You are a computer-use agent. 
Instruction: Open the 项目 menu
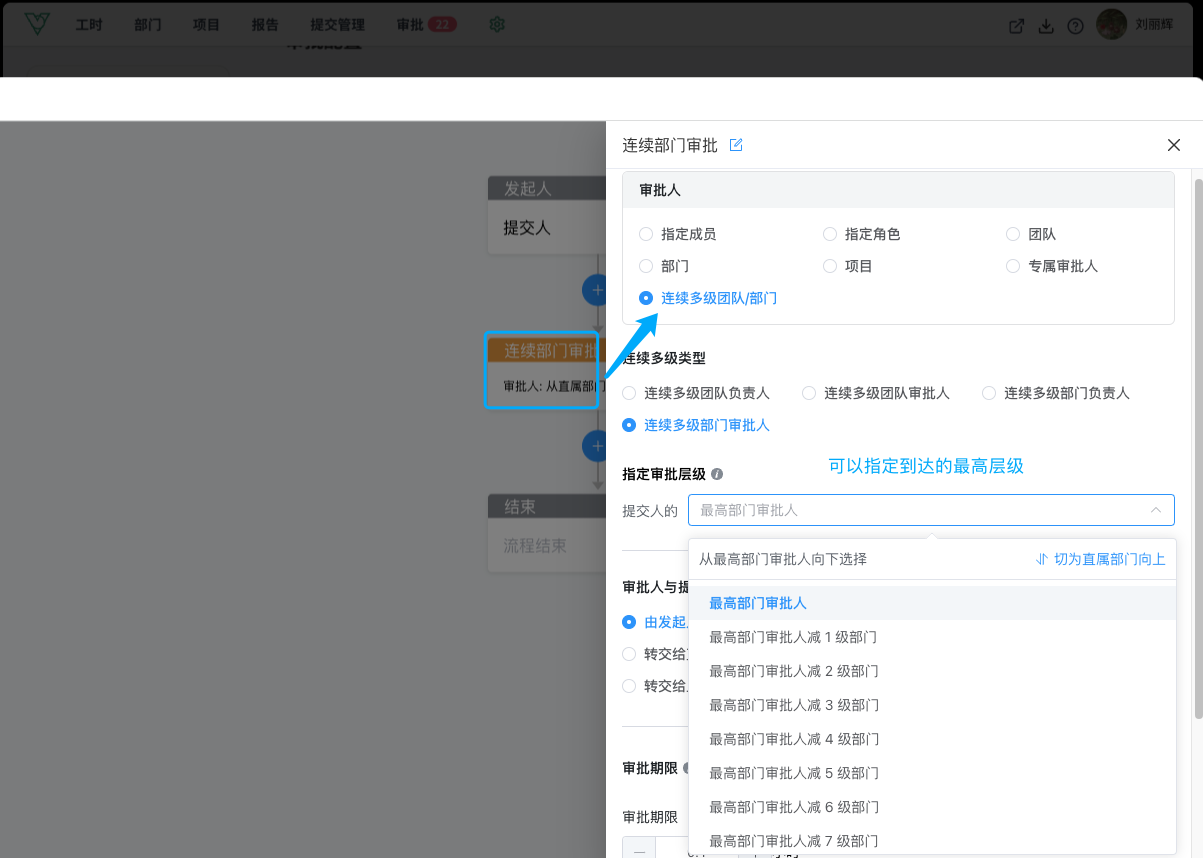click(206, 25)
